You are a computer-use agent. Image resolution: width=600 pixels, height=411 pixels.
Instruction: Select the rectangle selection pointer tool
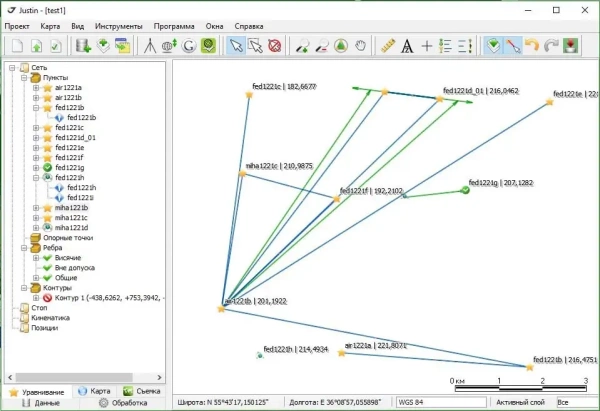[255, 46]
